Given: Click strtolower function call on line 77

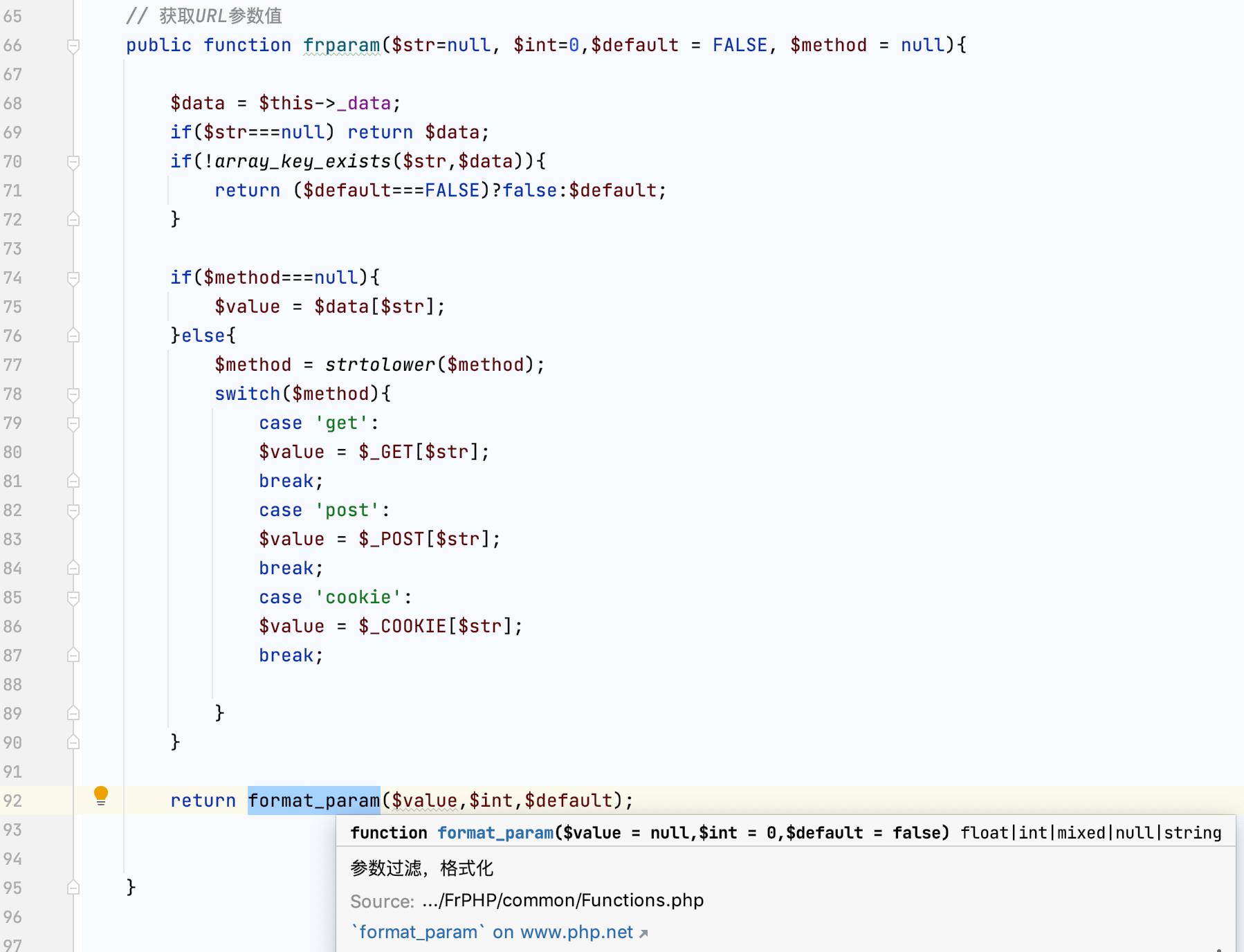Looking at the screenshot, I should 381,365.
